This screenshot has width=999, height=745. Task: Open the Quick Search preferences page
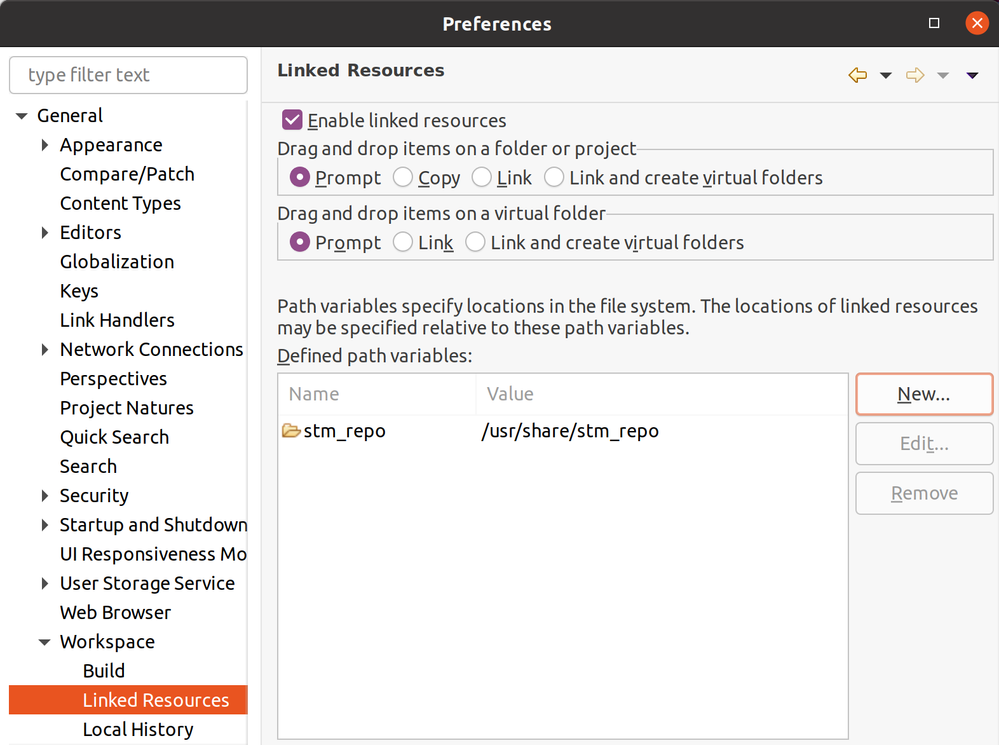click(x=115, y=437)
